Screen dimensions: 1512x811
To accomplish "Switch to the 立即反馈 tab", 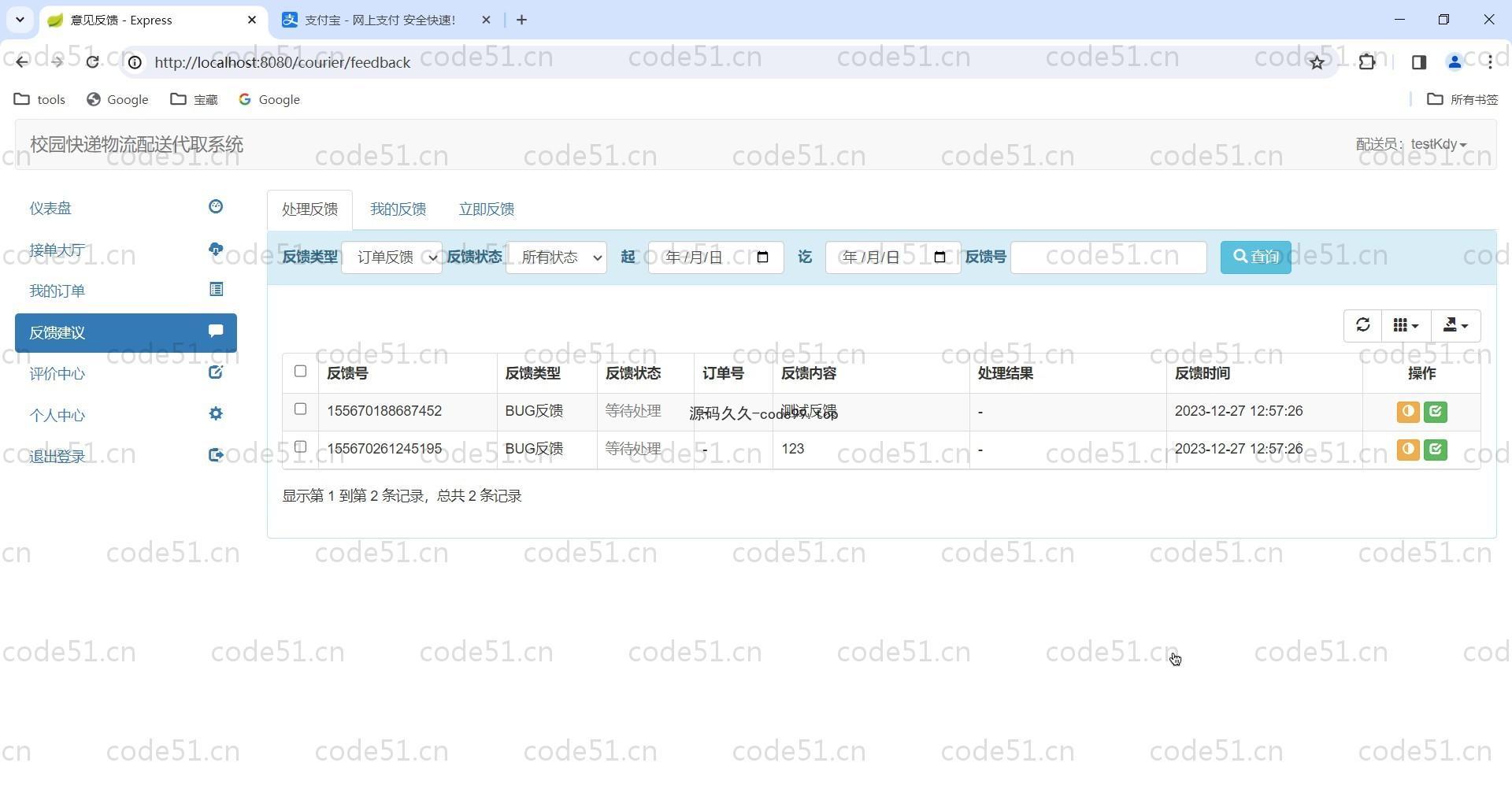I will (x=487, y=209).
